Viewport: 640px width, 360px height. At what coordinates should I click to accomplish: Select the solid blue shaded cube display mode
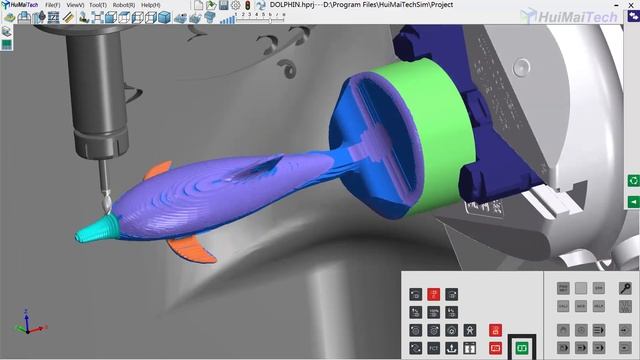(x=164, y=18)
